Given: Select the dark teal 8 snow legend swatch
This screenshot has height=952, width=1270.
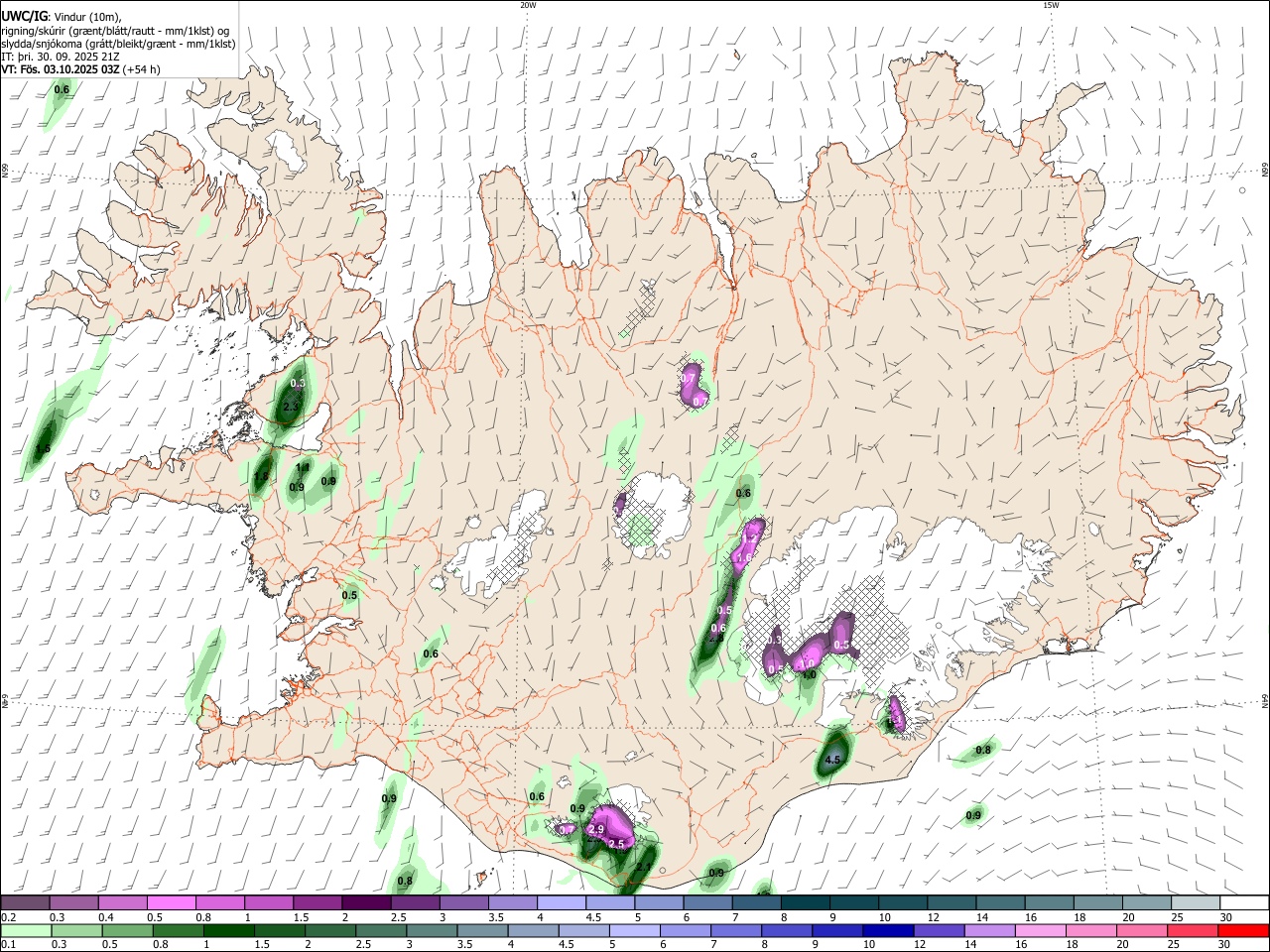Looking at the screenshot, I should [x=805, y=903].
